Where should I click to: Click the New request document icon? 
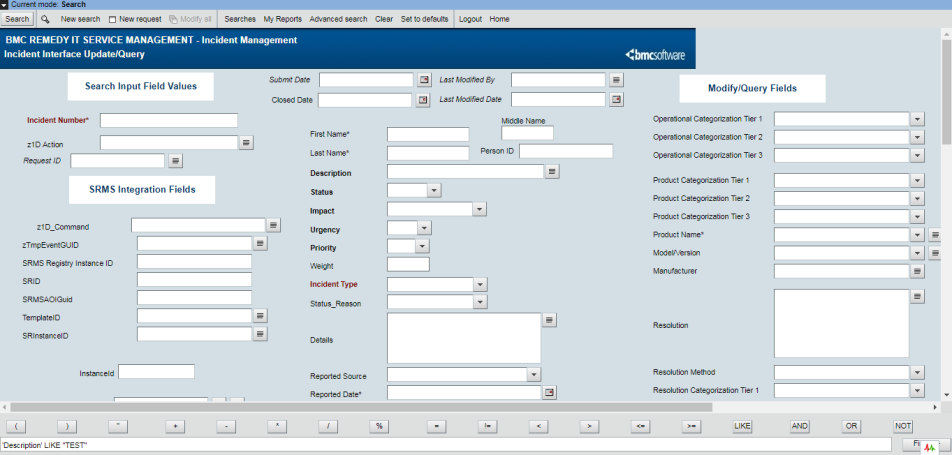[x=112, y=19]
